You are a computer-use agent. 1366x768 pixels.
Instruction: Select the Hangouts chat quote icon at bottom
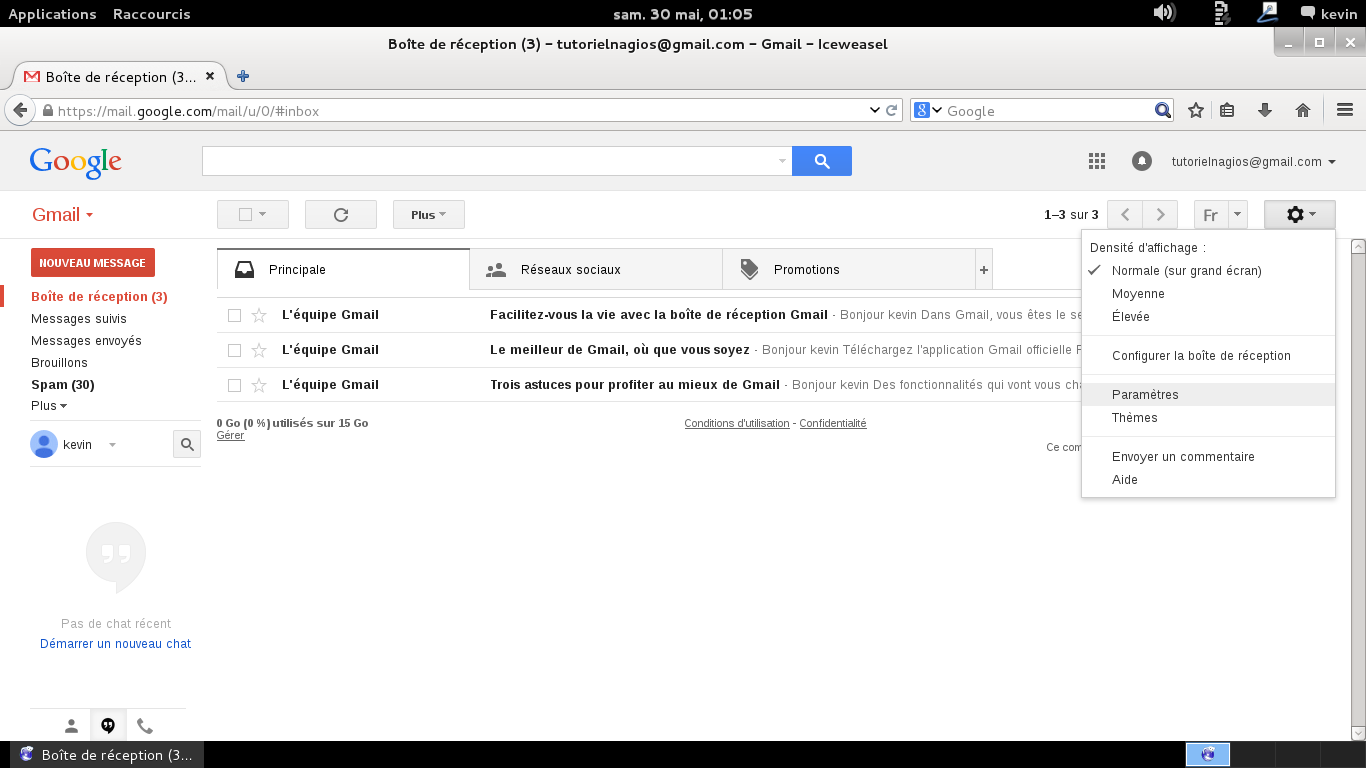108,726
